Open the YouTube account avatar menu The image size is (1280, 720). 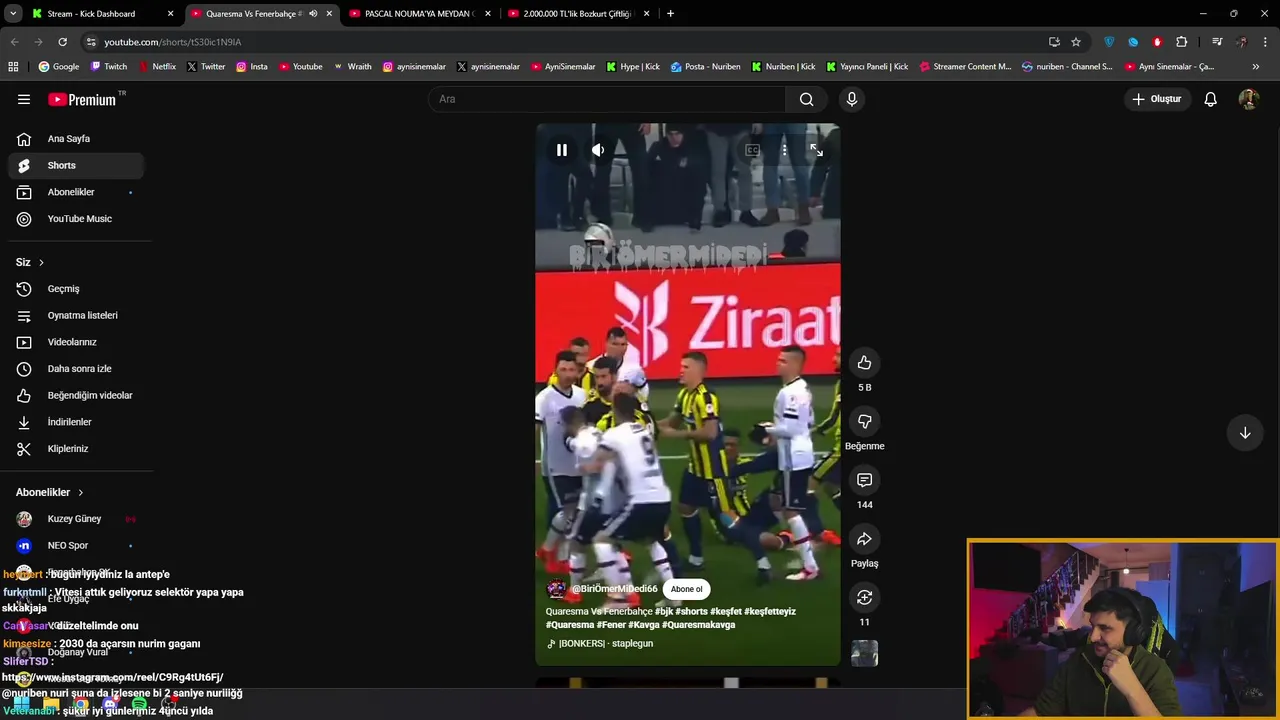[1248, 99]
